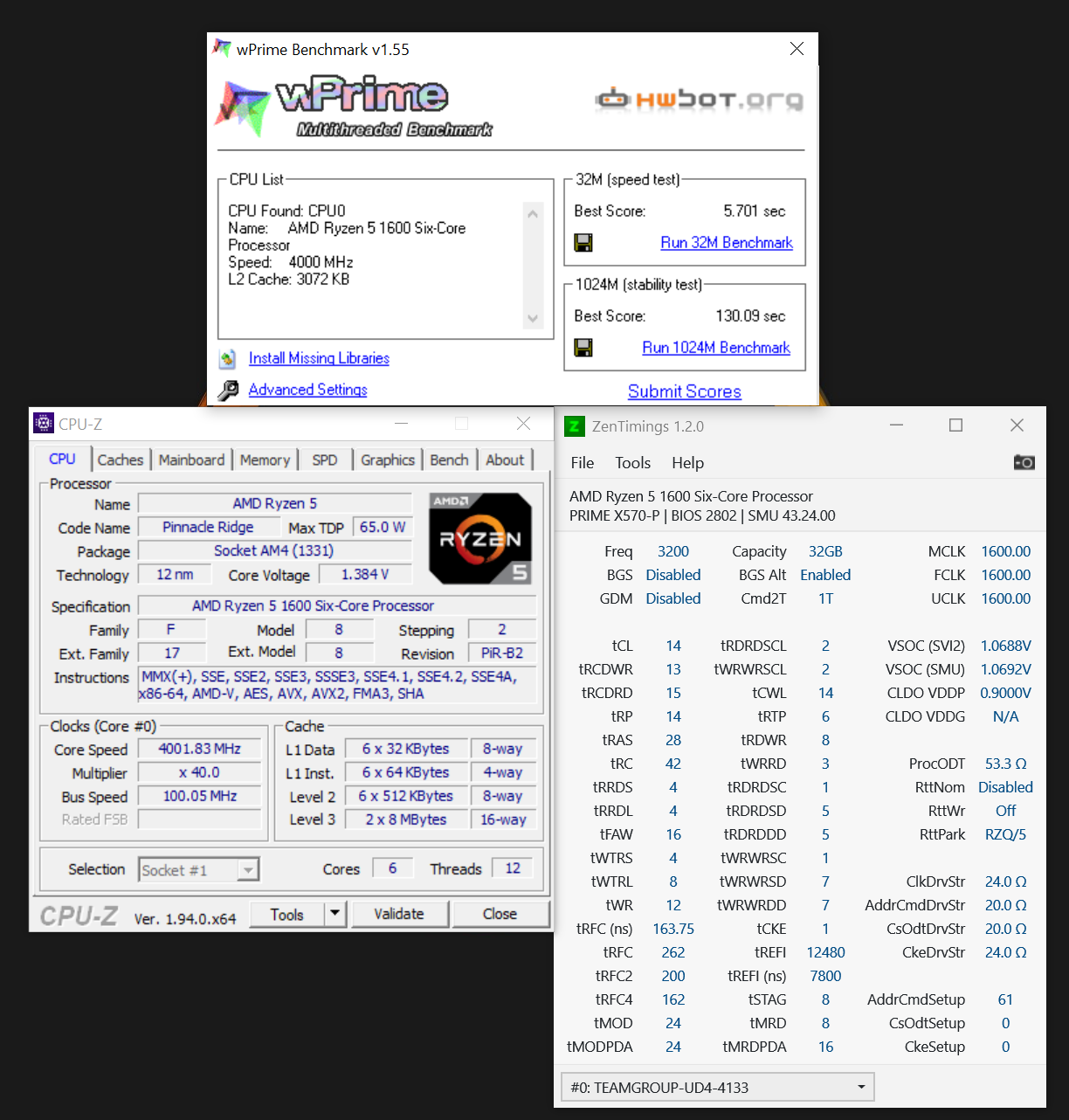The height and width of the screenshot is (1120, 1069).
Task: Click the Core Voltage value 1.384 V
Action: (365, 574)
